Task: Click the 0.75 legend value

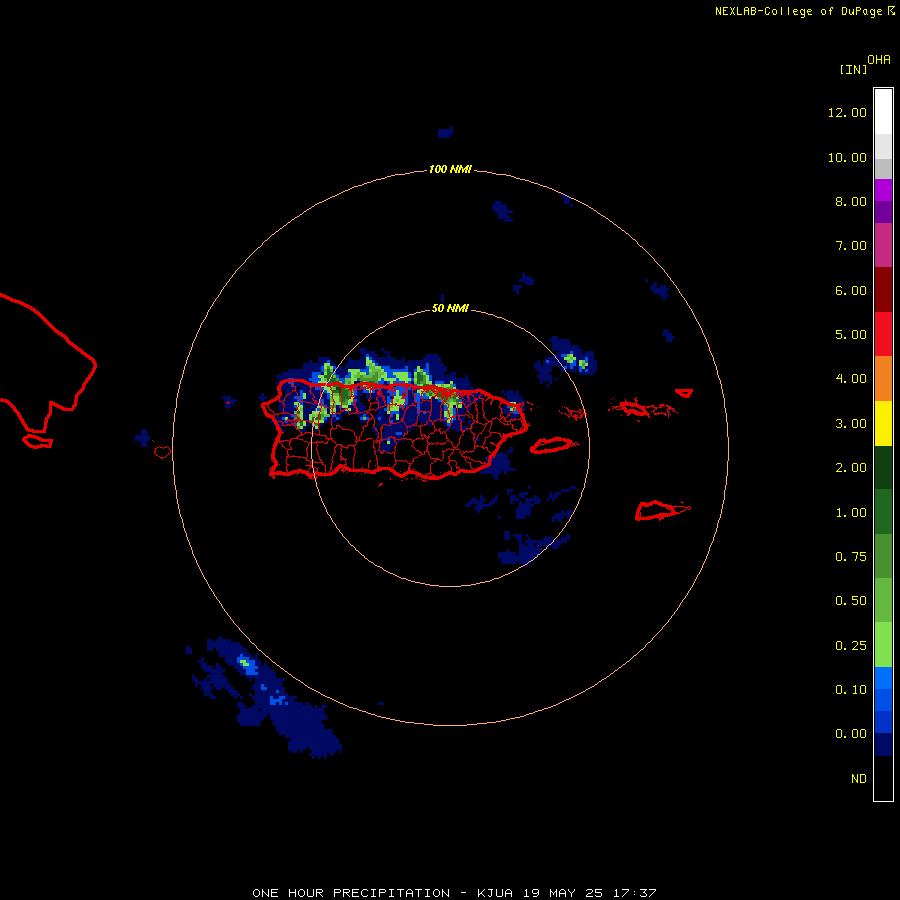Action: click(851, 557)
